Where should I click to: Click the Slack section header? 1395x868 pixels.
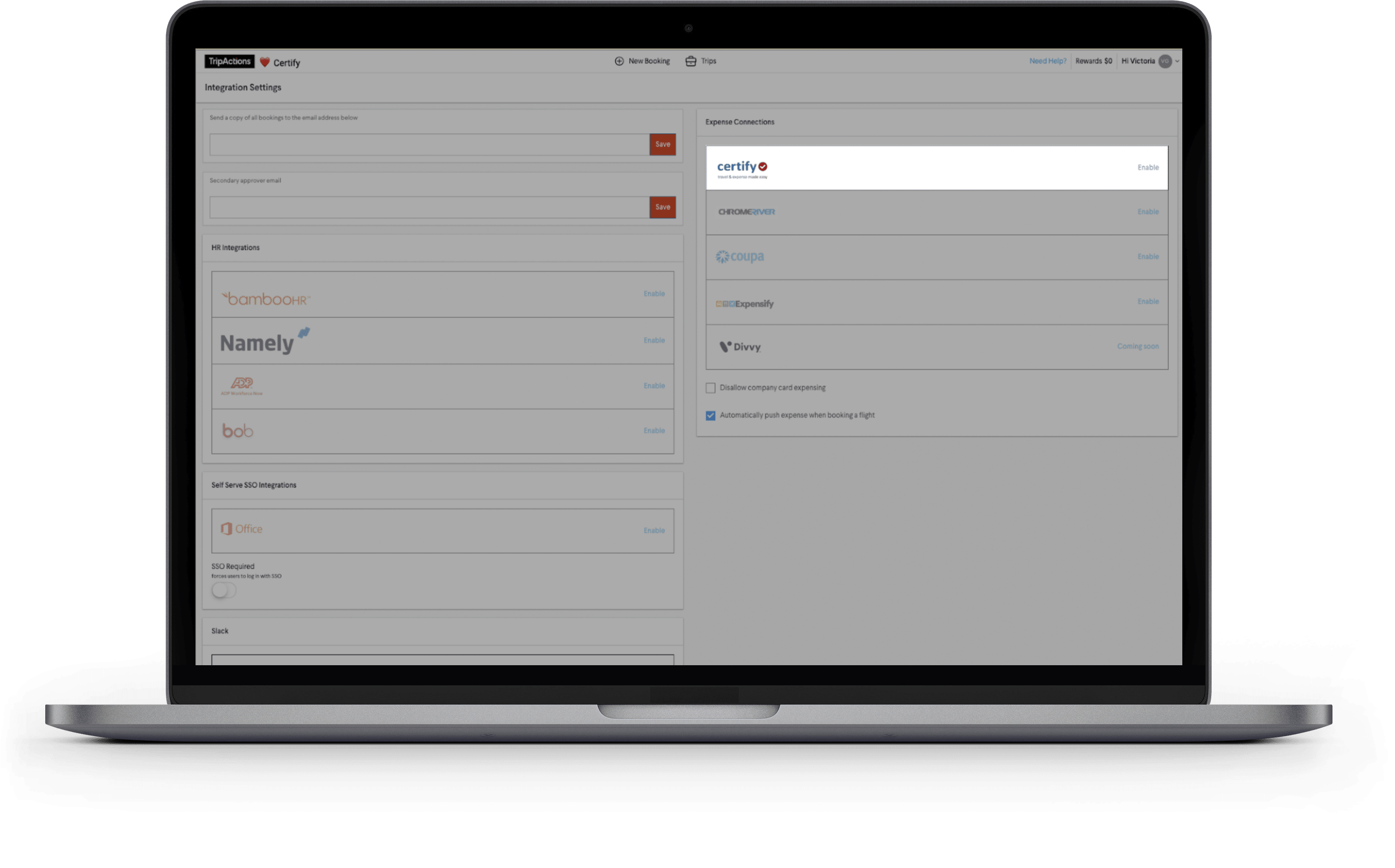click(x=220, y=631)
